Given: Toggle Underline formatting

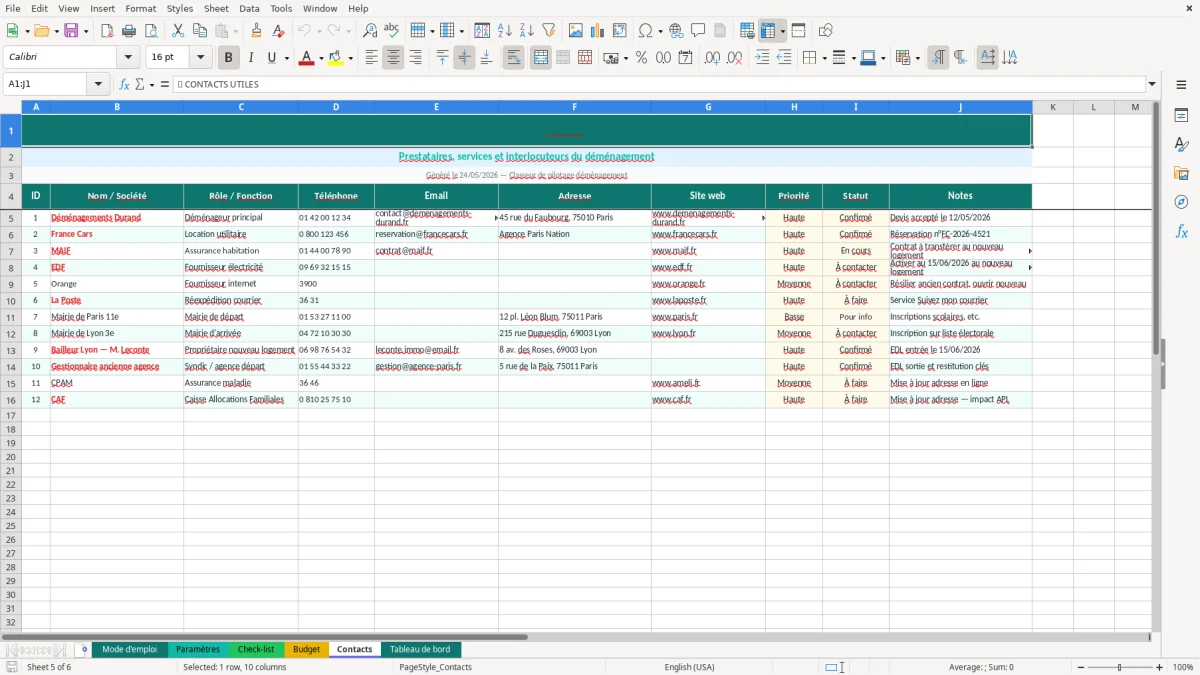Looking at the screenshot, I should 271,58.
